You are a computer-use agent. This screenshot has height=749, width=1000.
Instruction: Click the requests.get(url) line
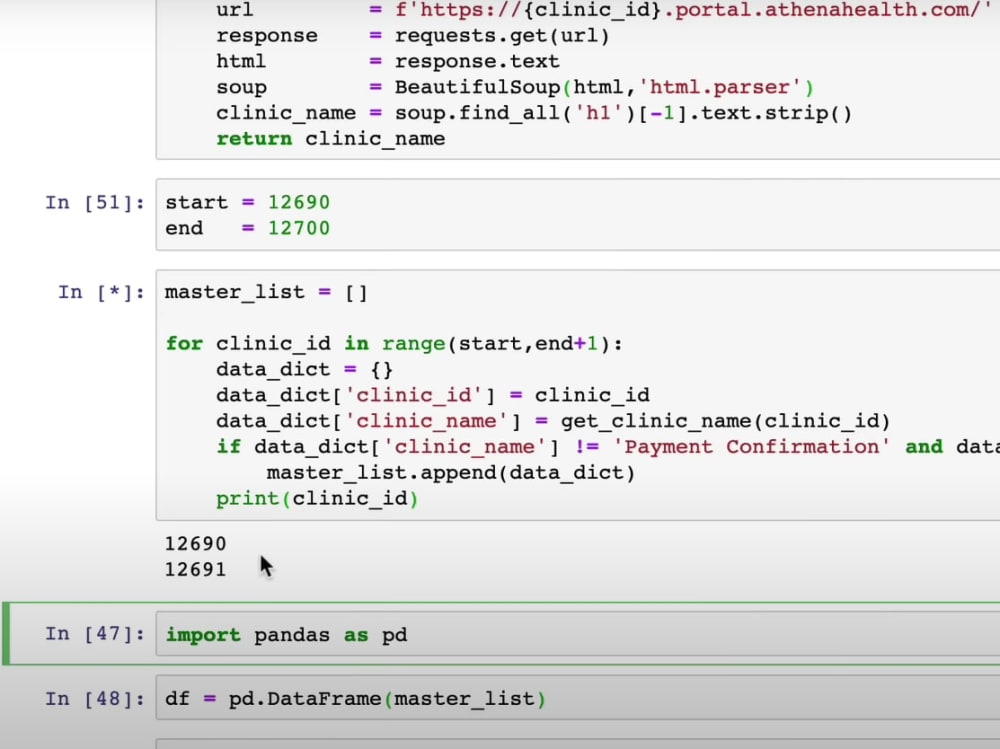(x=413, y=36)
